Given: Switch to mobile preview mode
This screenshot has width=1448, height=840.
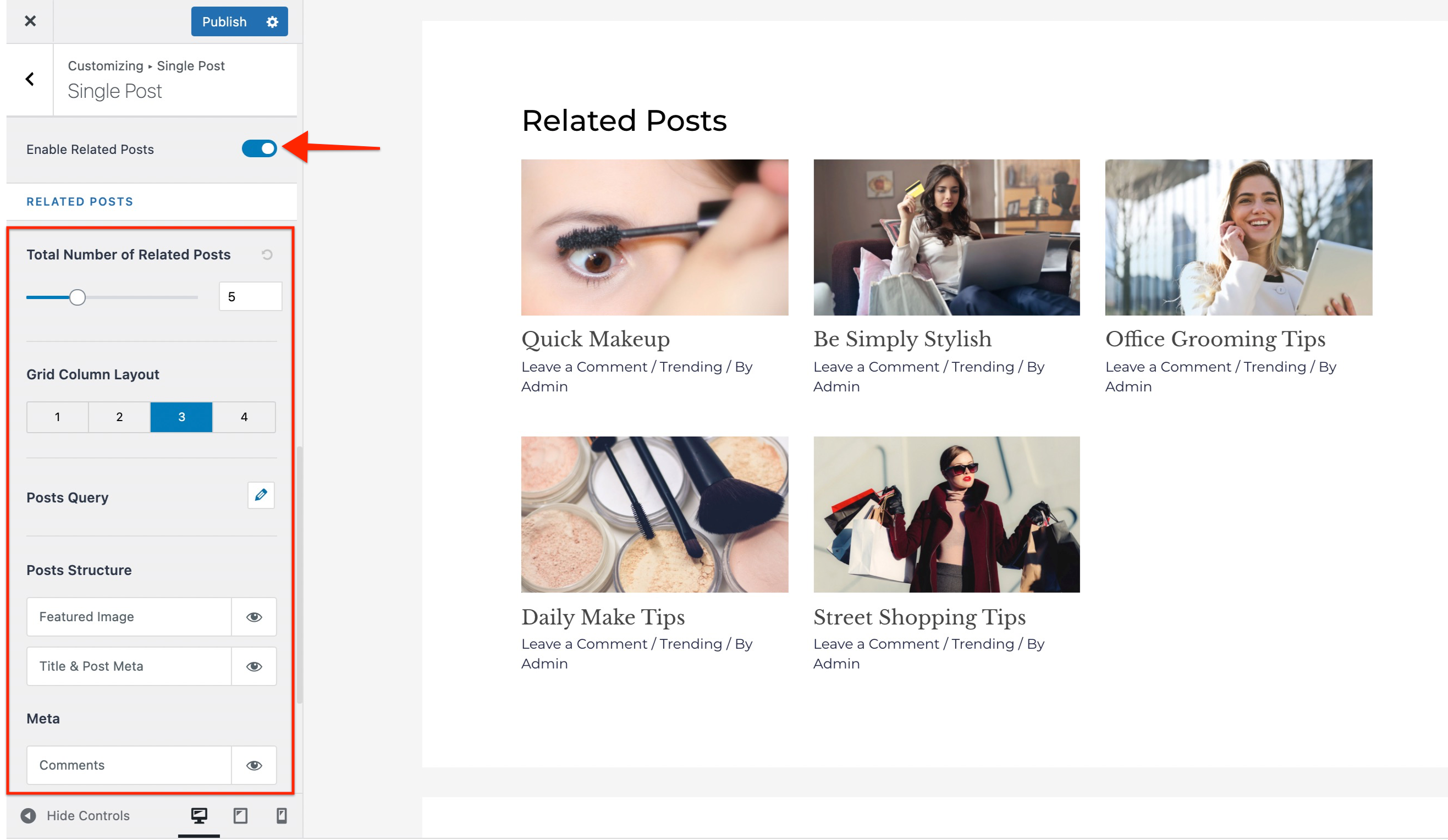Looking at the screenshot, I should (282, 815).
